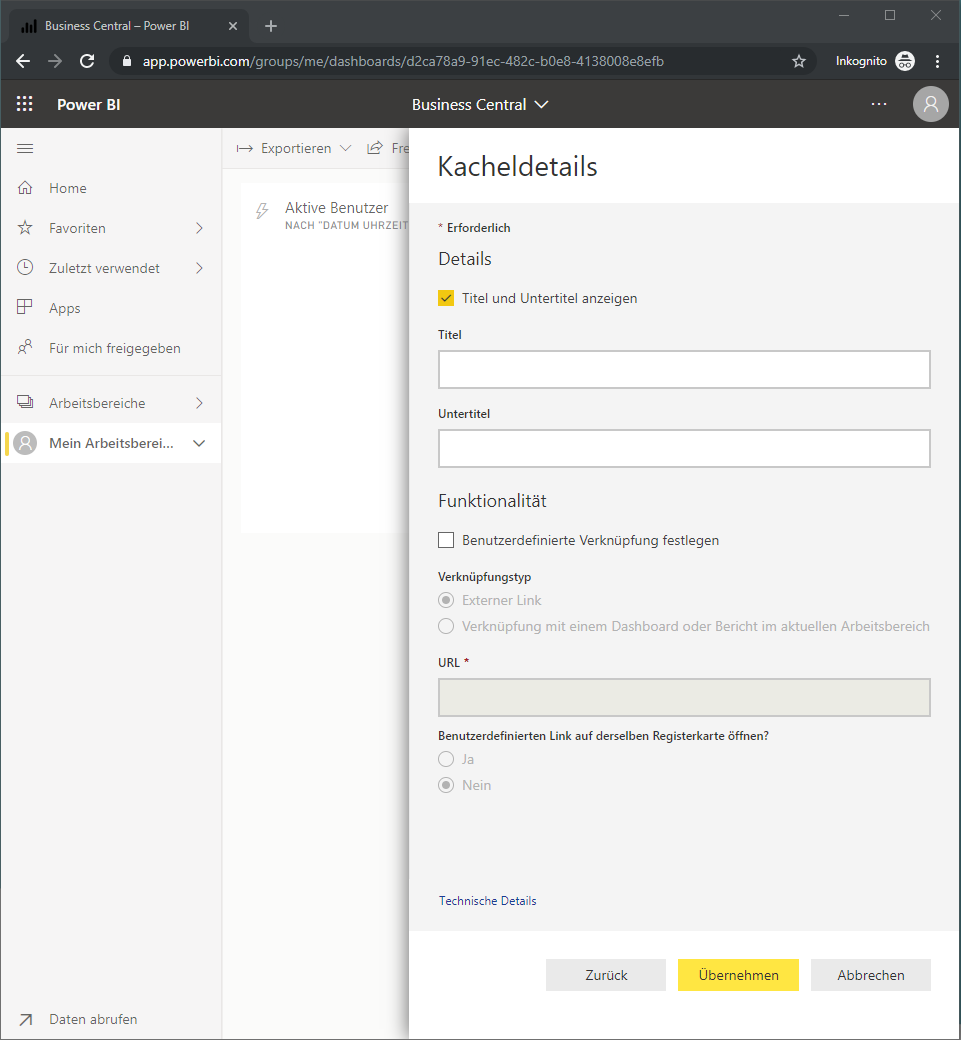Viewport: 961px width, 1040px height.
Task: Open the Technische Details link
Action: [x=487, y=901]
